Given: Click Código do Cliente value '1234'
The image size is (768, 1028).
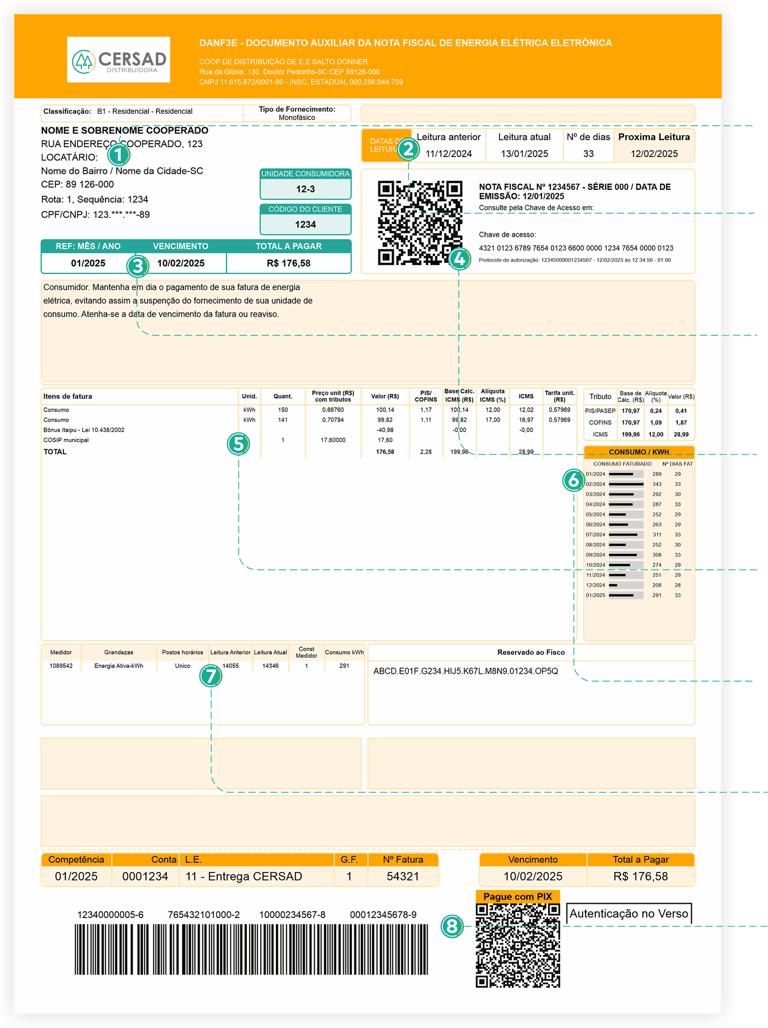Looking at the screenshot, I should [306, 224].
